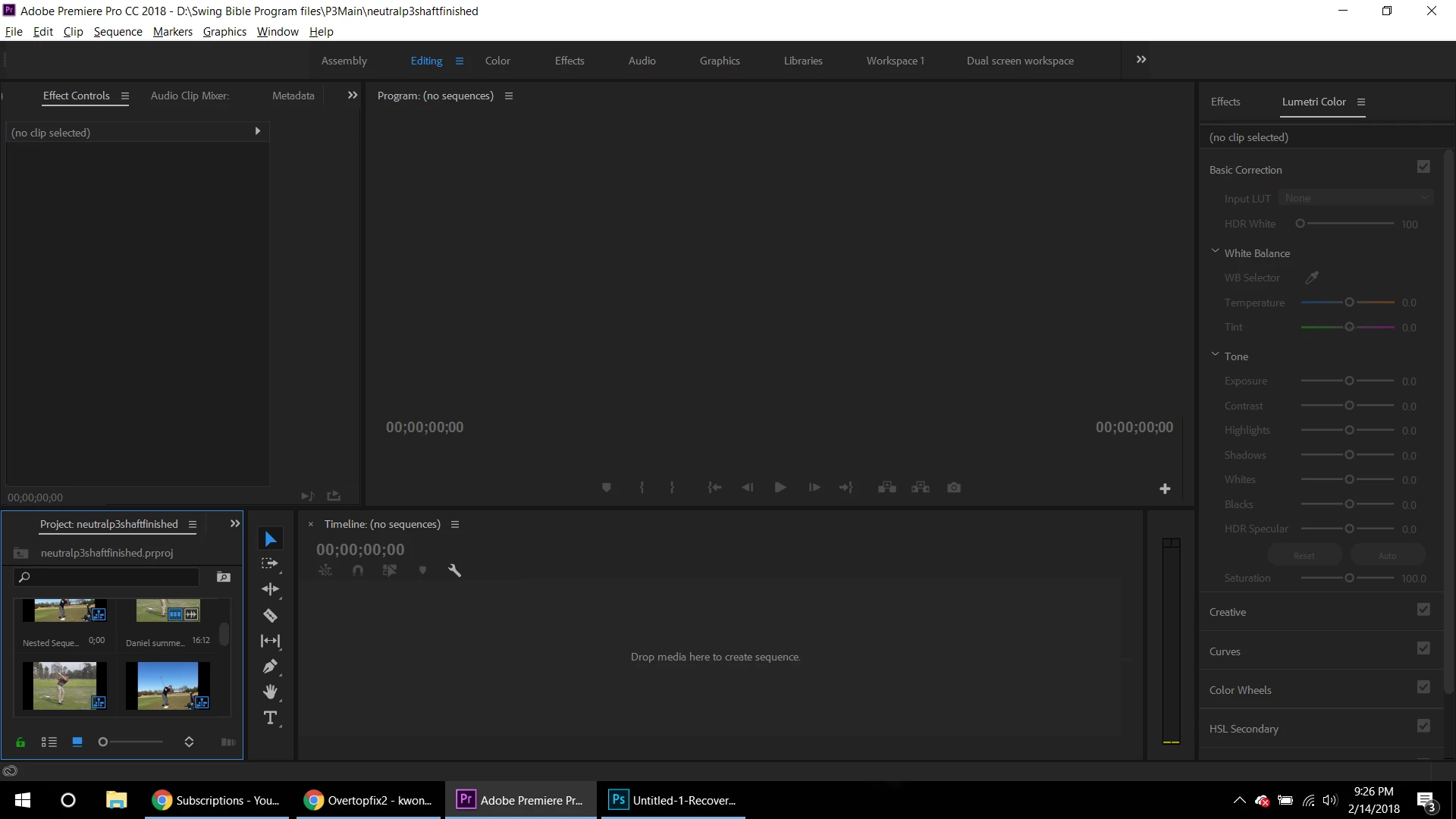Choose the Track Select Forward tool
Image resolution: width=1456 pixels, height=819 pixels.
click(x=270, y=563)
